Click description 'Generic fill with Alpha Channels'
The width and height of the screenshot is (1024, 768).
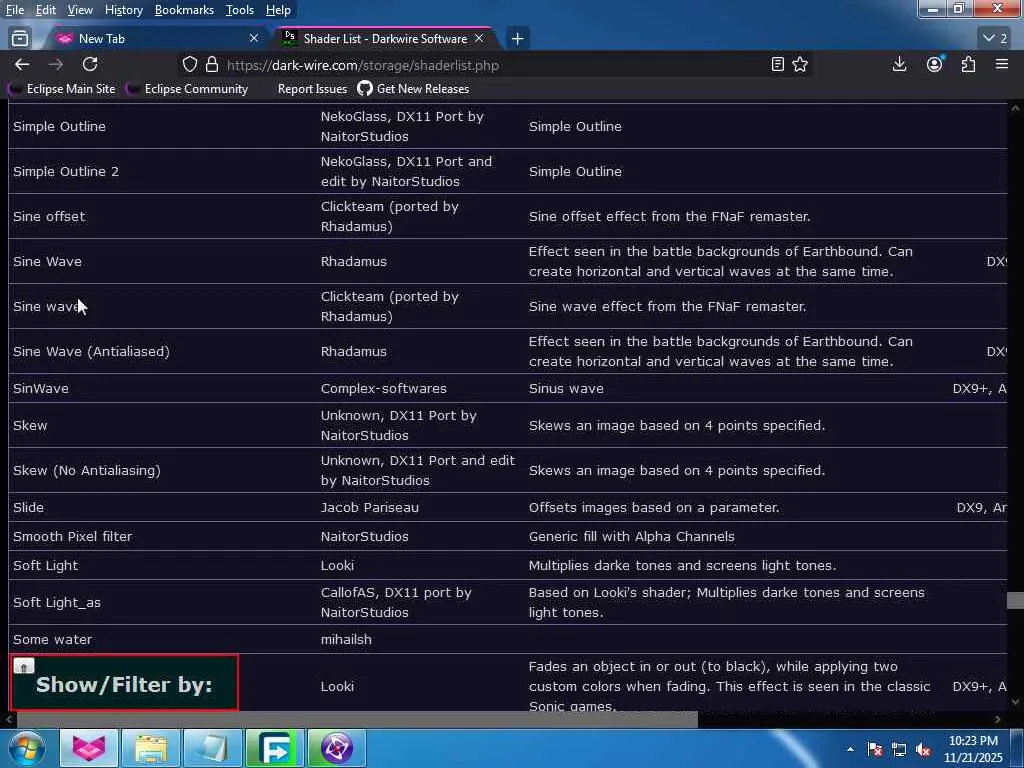point(632,537)
